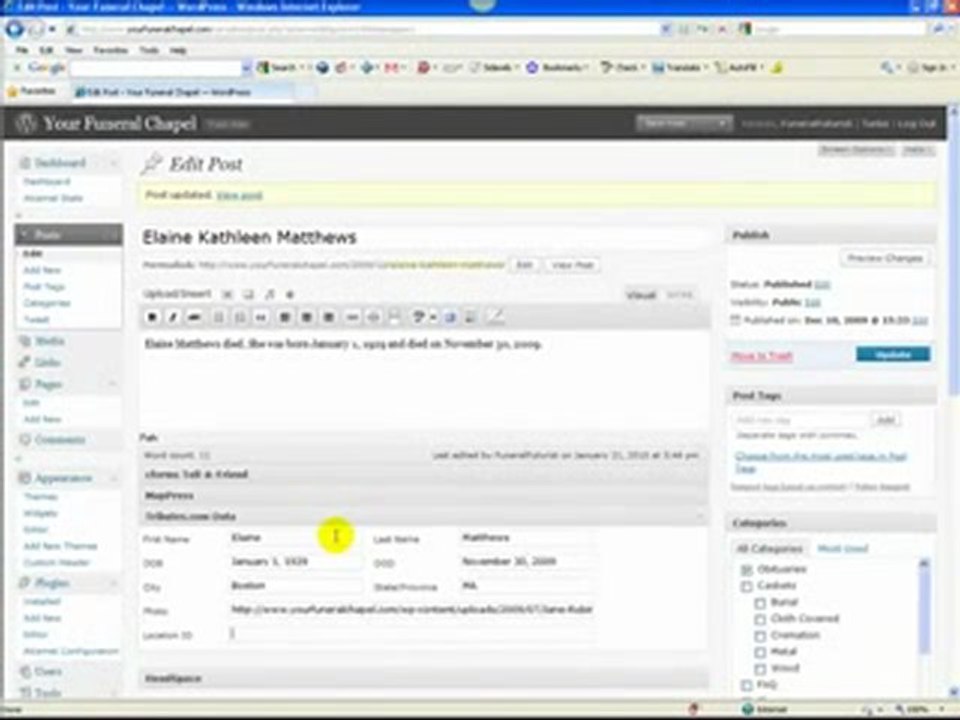
Task: Apply blockquote formatting
Action: [261, 317]
